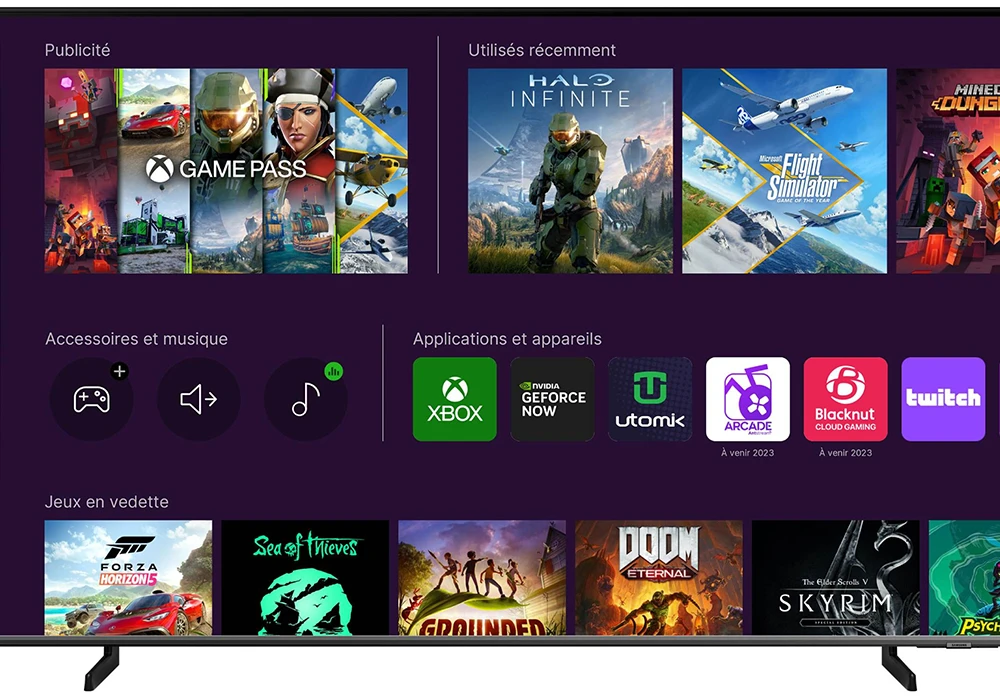Select the Arcade app tile
The width and height of the screenshot is (1000, 700).
point(747,399)
